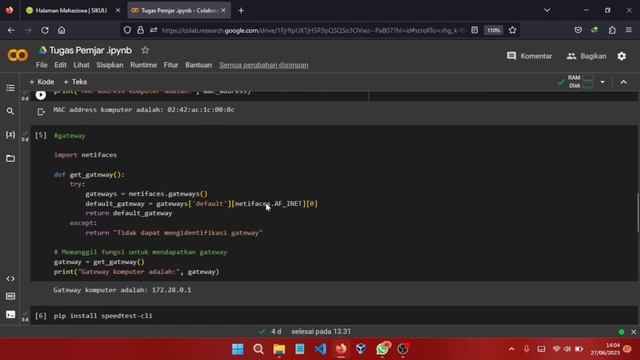Click the MAC address cell output icon

(41, 111)
